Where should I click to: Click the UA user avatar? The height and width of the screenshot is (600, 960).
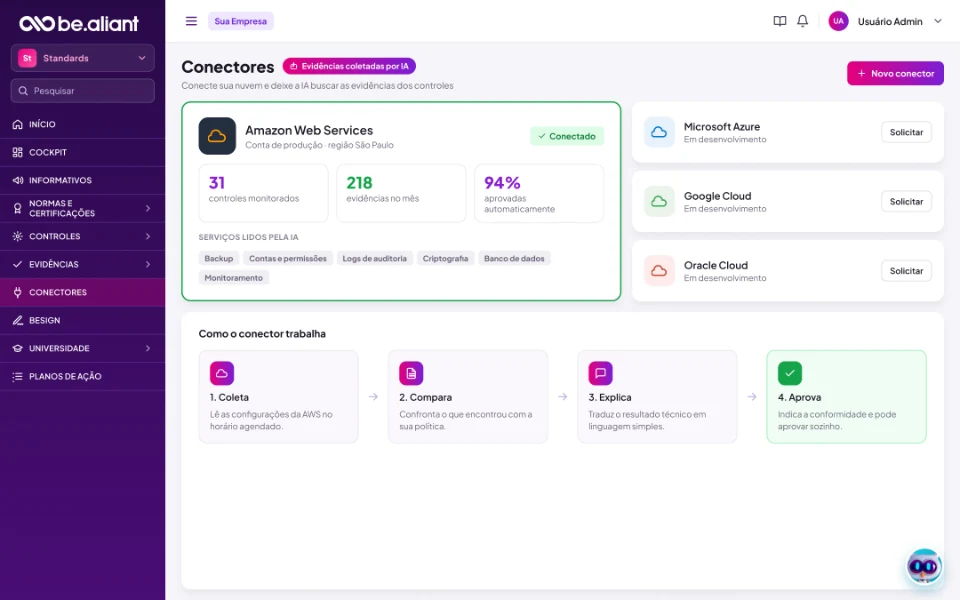coord(838,21)
